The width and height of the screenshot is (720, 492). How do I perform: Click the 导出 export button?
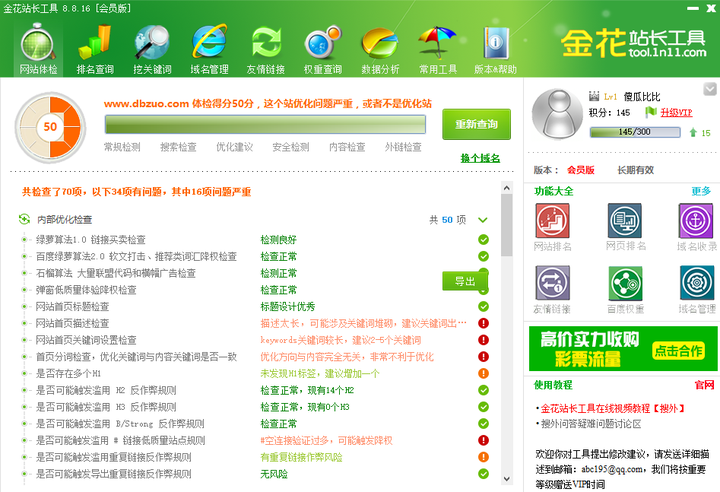pyautogui.click(x=465, y=281)
